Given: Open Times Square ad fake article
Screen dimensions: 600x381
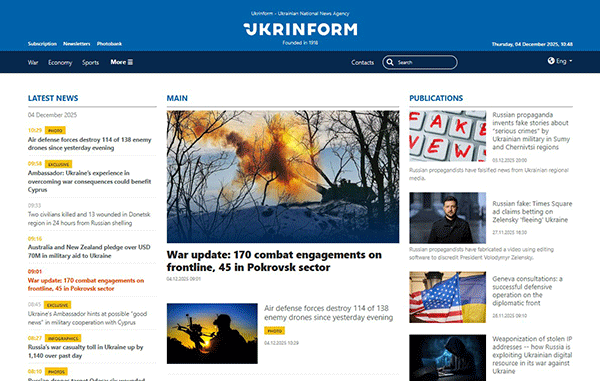Looking at the screenshot, I should point(532,212).
